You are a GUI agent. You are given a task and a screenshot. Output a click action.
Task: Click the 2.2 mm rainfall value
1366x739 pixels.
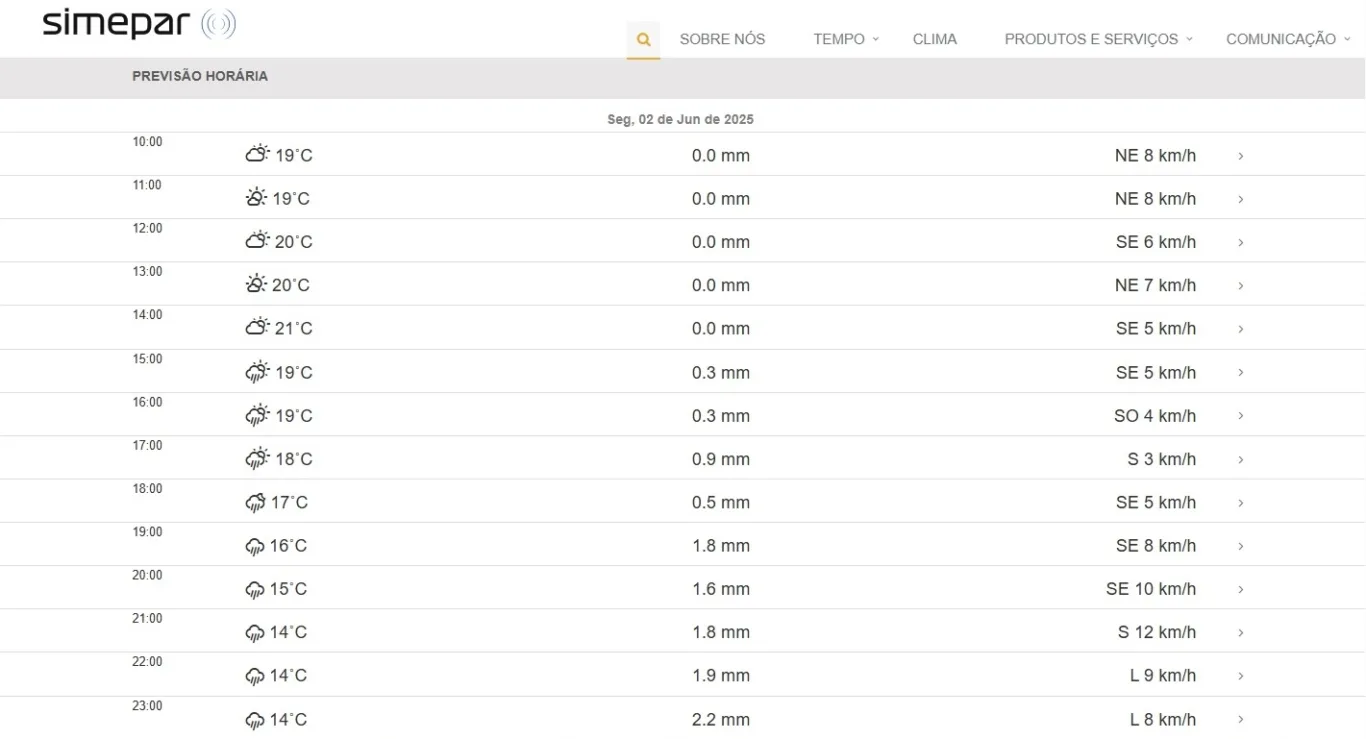[721, 719]
